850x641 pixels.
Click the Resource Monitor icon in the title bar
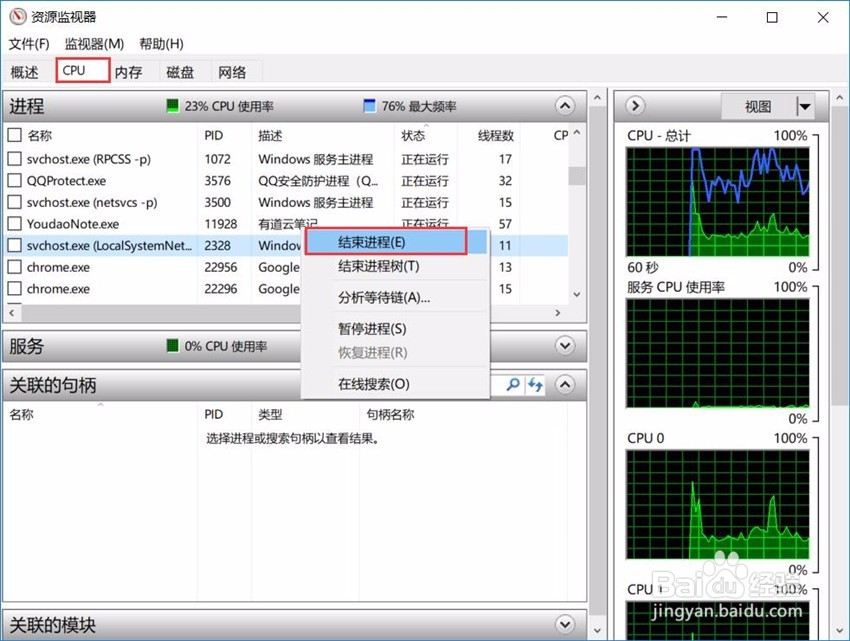pyautogui.click(x=14, y=16)
